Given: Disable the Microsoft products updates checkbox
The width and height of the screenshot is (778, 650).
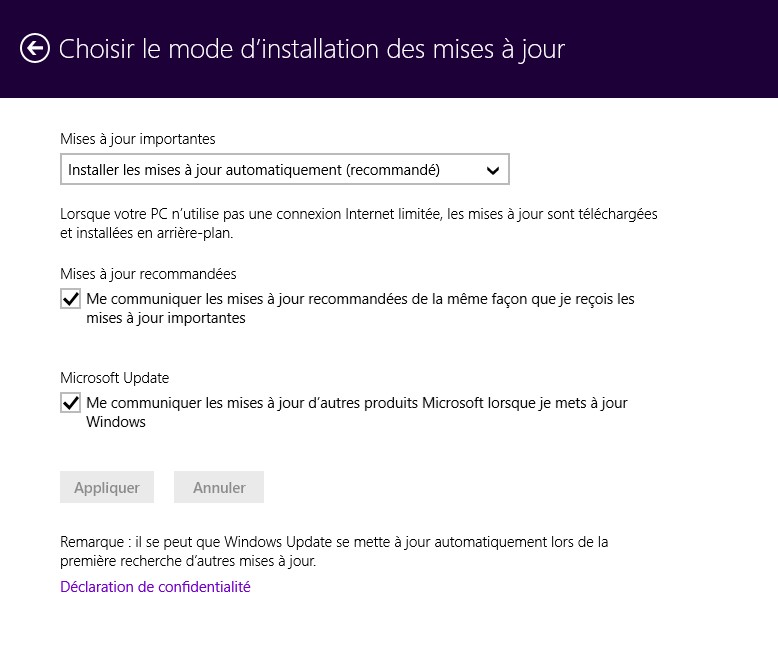Looking at the screenshot, I should pyautogui.click(x=71, y=403).
